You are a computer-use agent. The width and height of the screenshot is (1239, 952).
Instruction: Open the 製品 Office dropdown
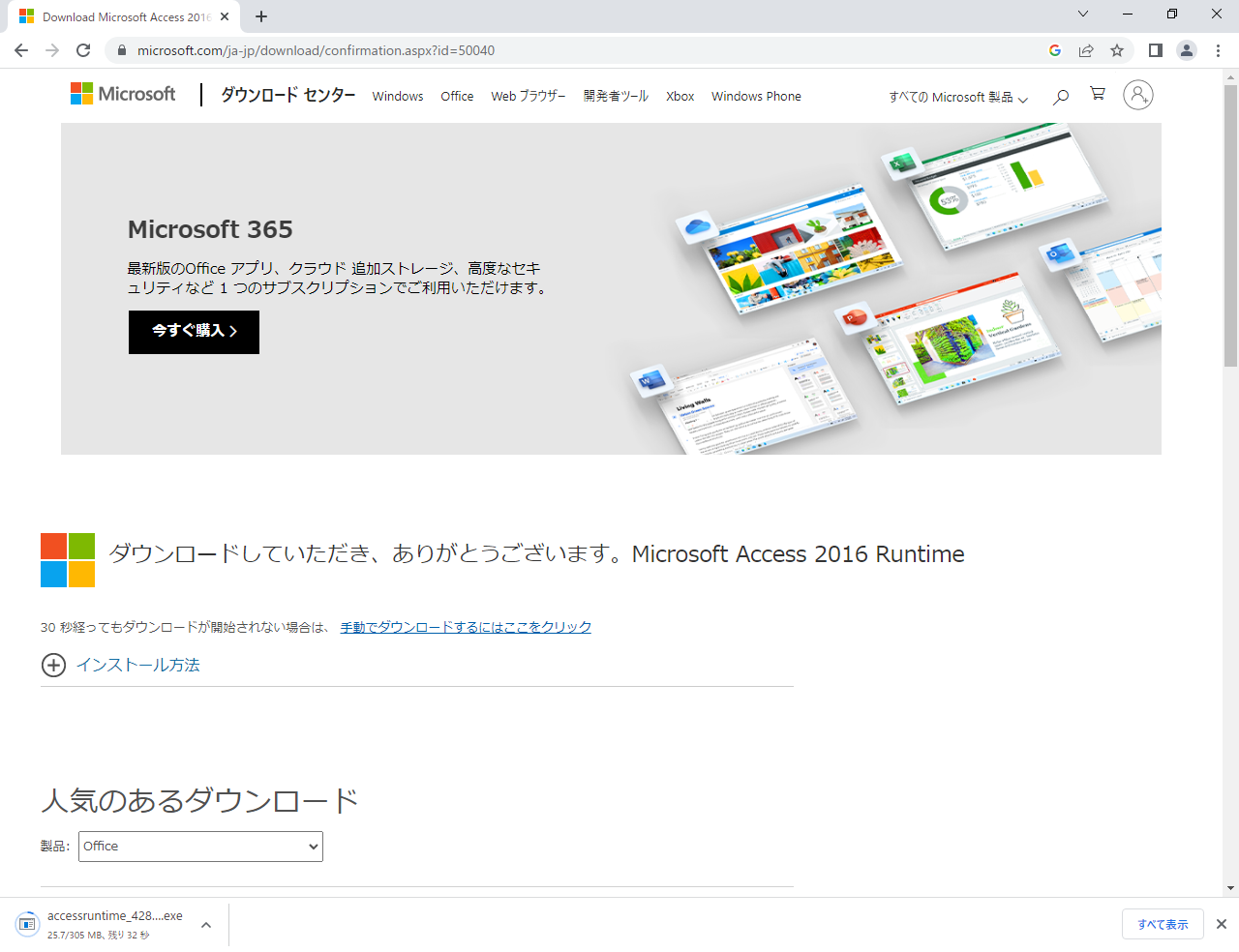point(200,847)
